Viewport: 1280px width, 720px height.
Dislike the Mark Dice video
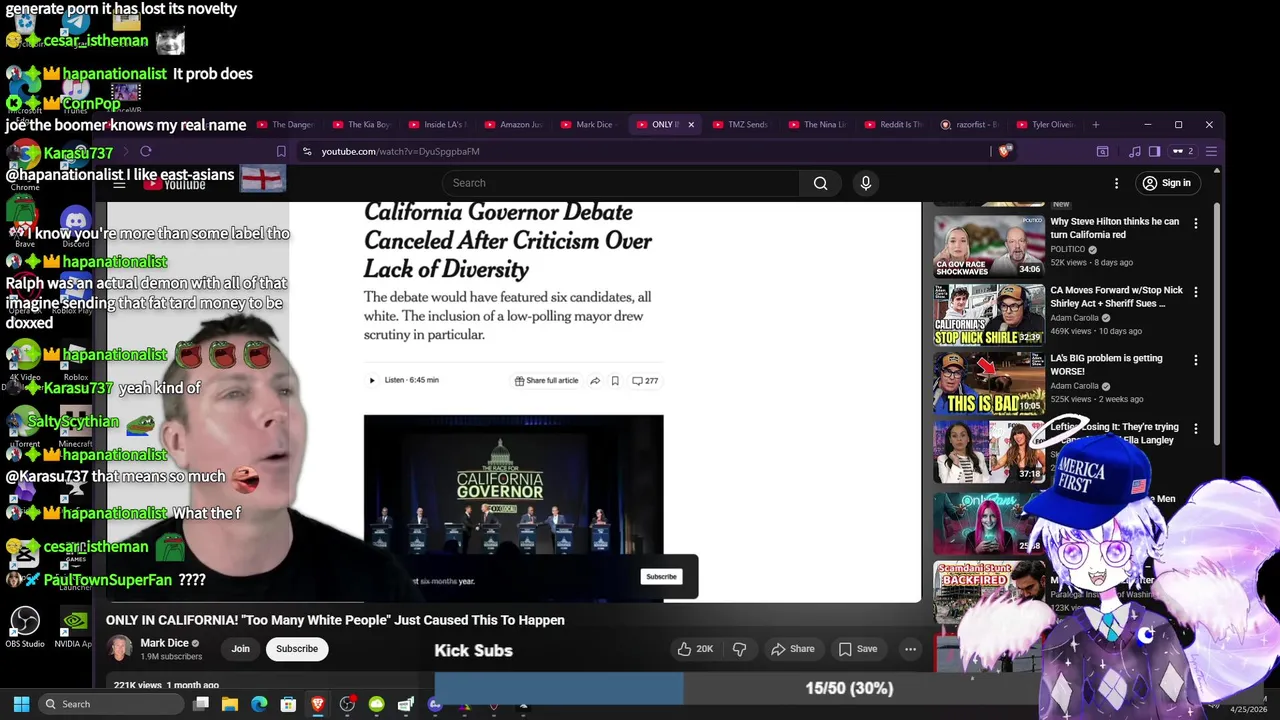(739, 649)
